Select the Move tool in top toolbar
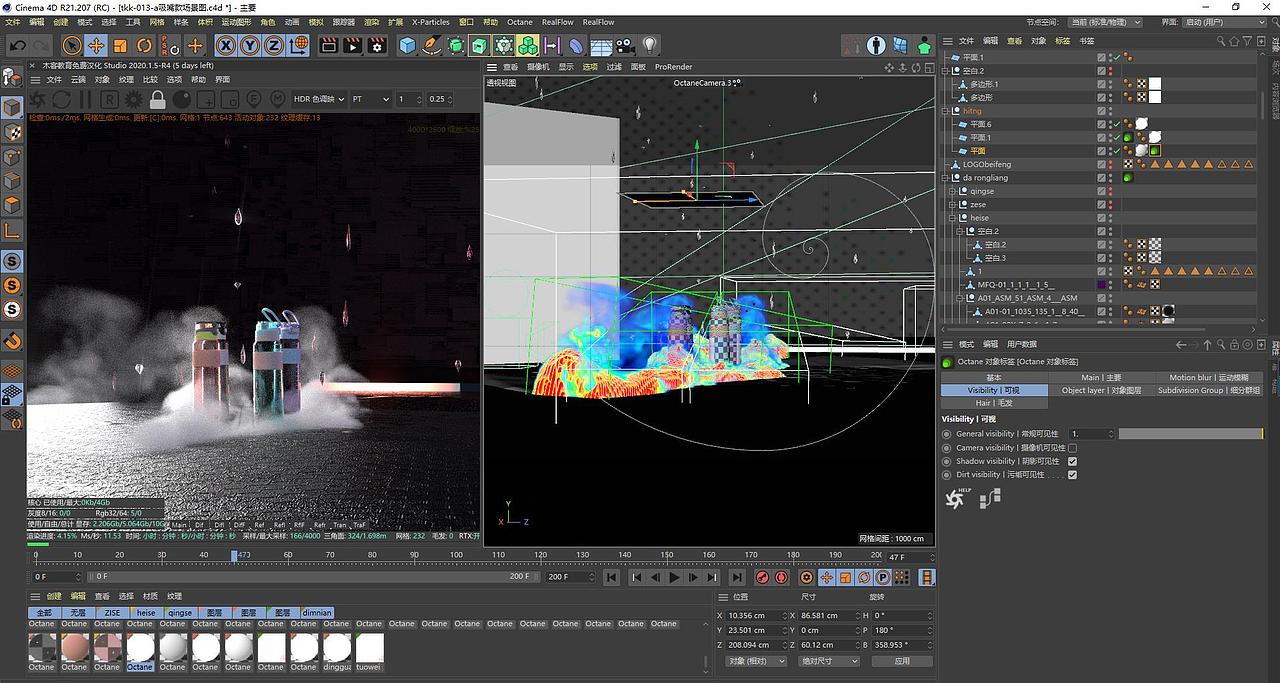The height and width of the screenshot is (683, 1280). 96,45
